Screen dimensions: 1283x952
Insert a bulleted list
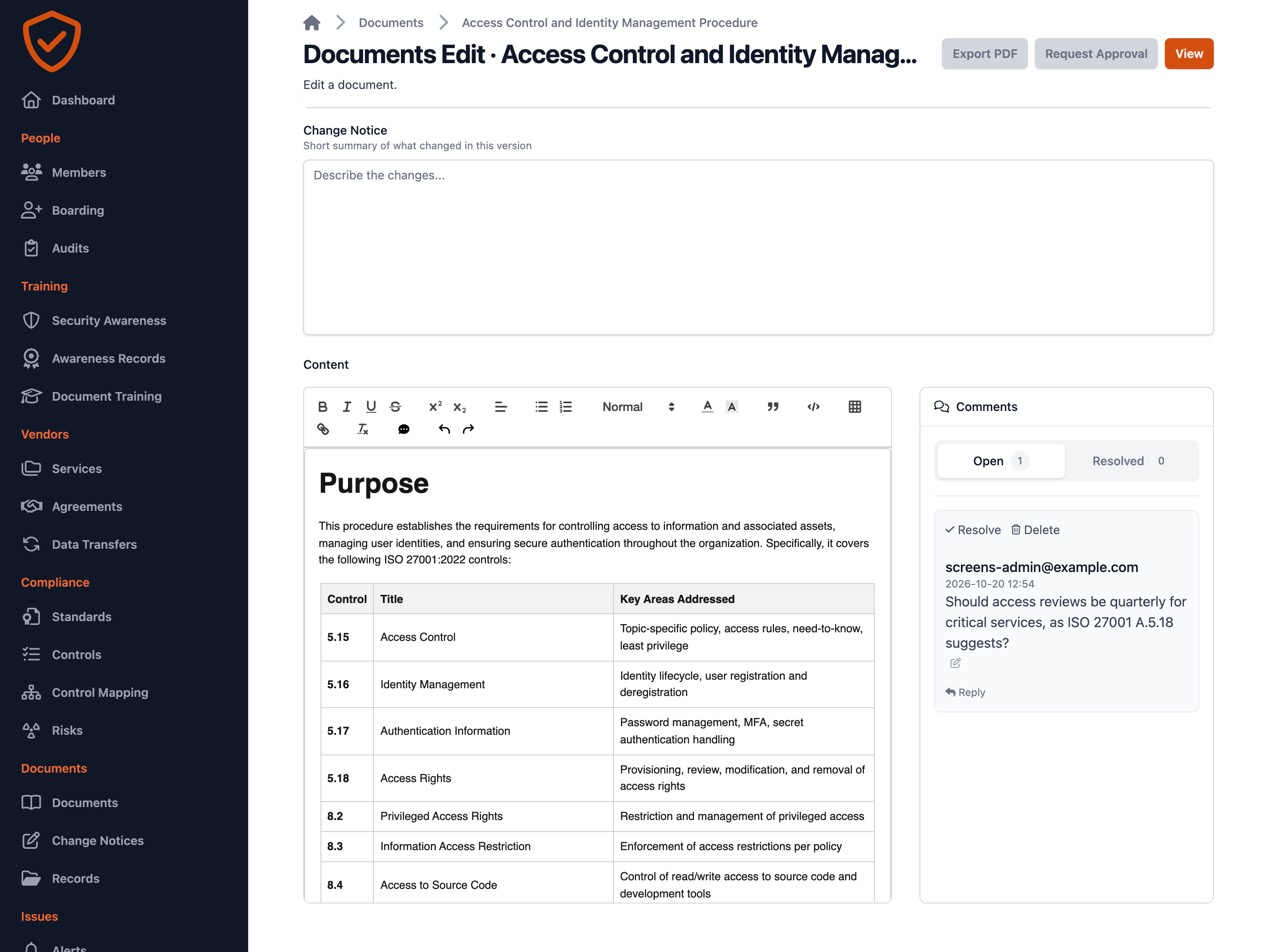point(541,407)
